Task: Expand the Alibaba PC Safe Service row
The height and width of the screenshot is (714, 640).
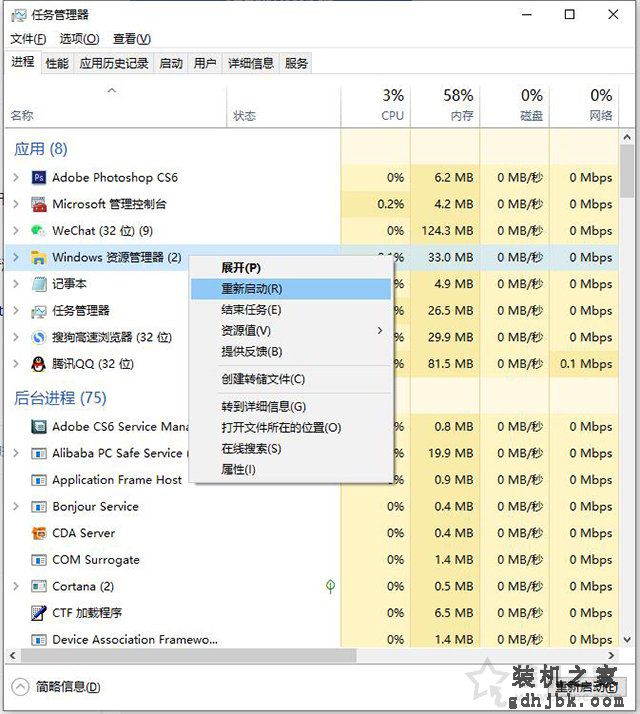Action: [x=16, y=454]
